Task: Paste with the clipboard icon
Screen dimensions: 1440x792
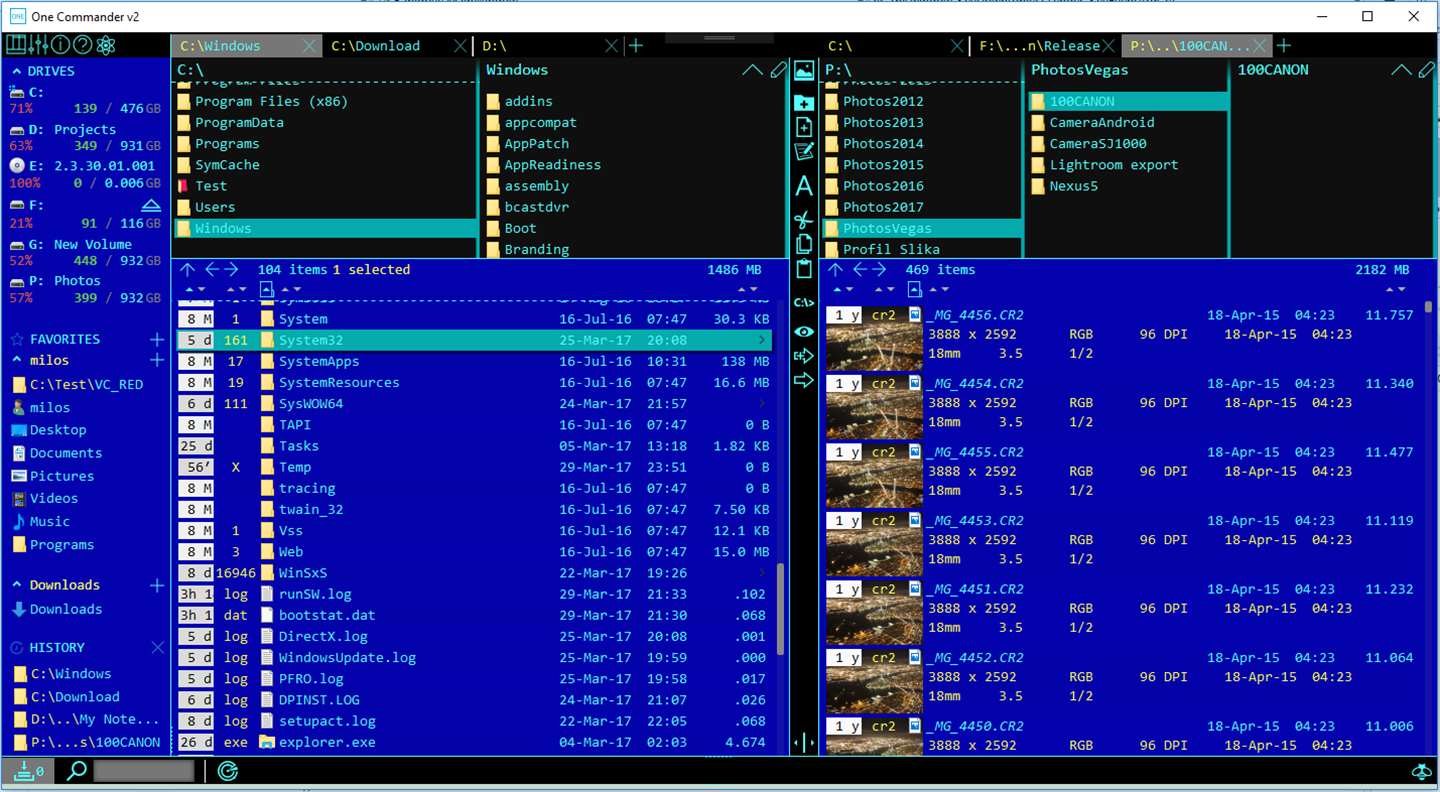Action: 804,269
